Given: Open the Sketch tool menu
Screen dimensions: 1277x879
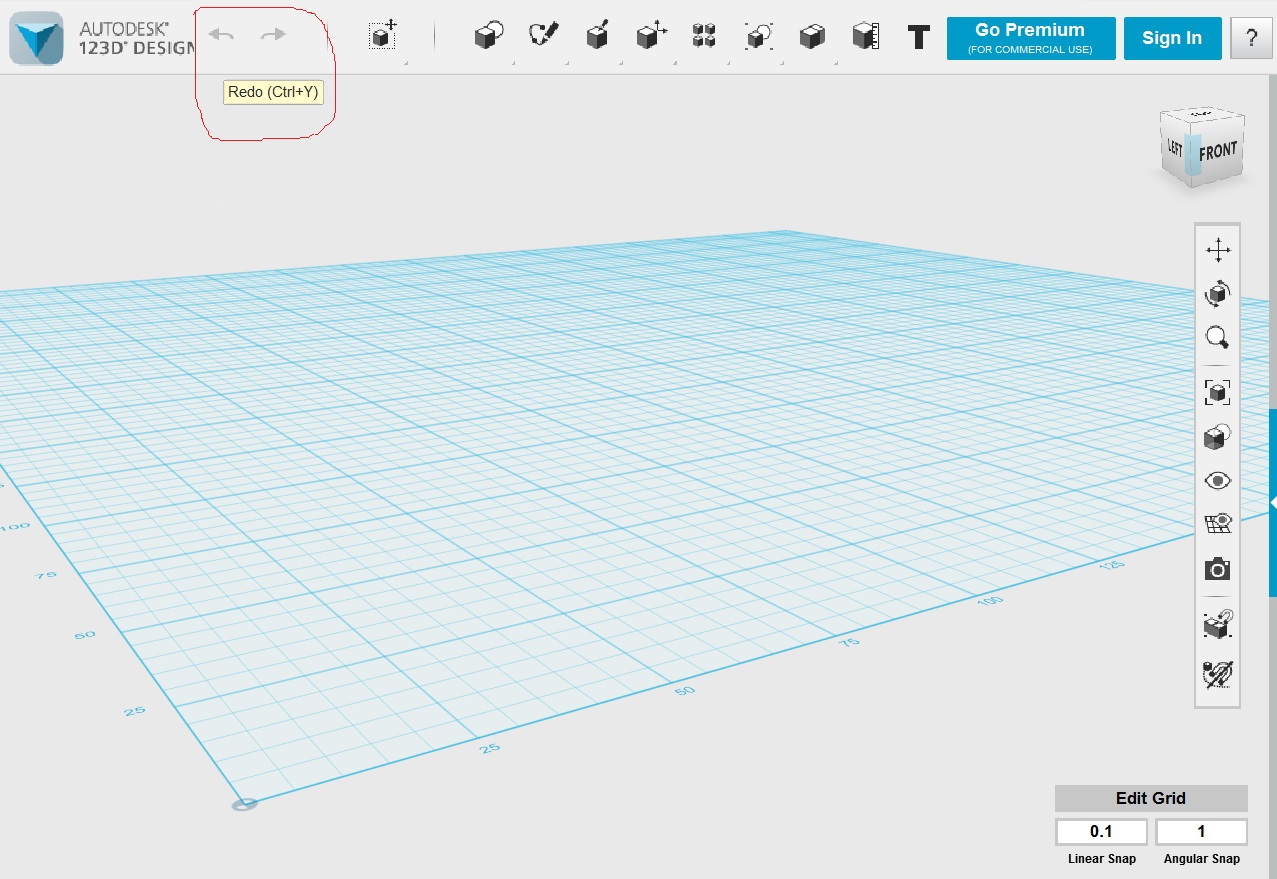Looking at the screenshot, I should tap(542, 37).
